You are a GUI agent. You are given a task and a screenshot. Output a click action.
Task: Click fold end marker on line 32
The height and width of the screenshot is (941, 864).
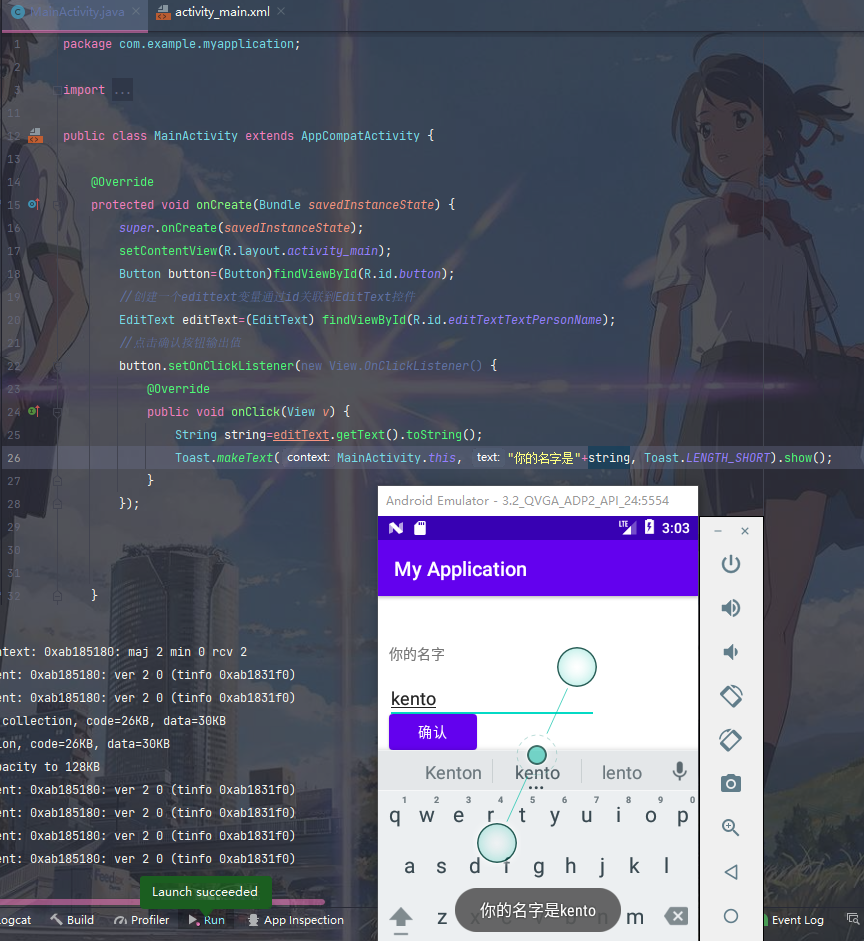[57, 596]
